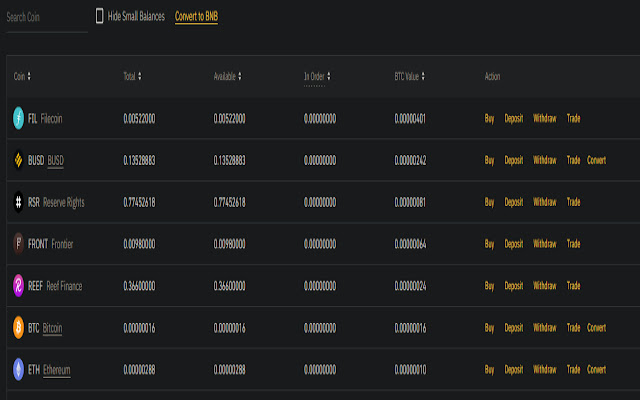The image size is (640, 400).
Task: Click Buy in the REEF row
Action: pos(489,286)
